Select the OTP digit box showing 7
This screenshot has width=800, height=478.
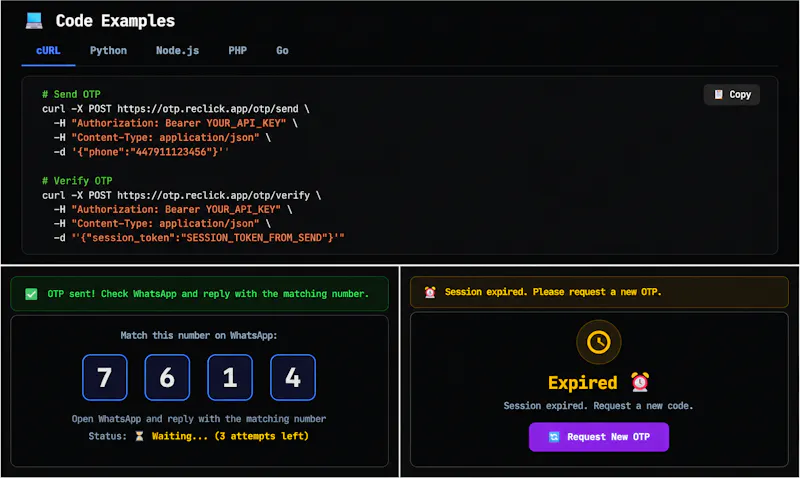coord(105,378)
